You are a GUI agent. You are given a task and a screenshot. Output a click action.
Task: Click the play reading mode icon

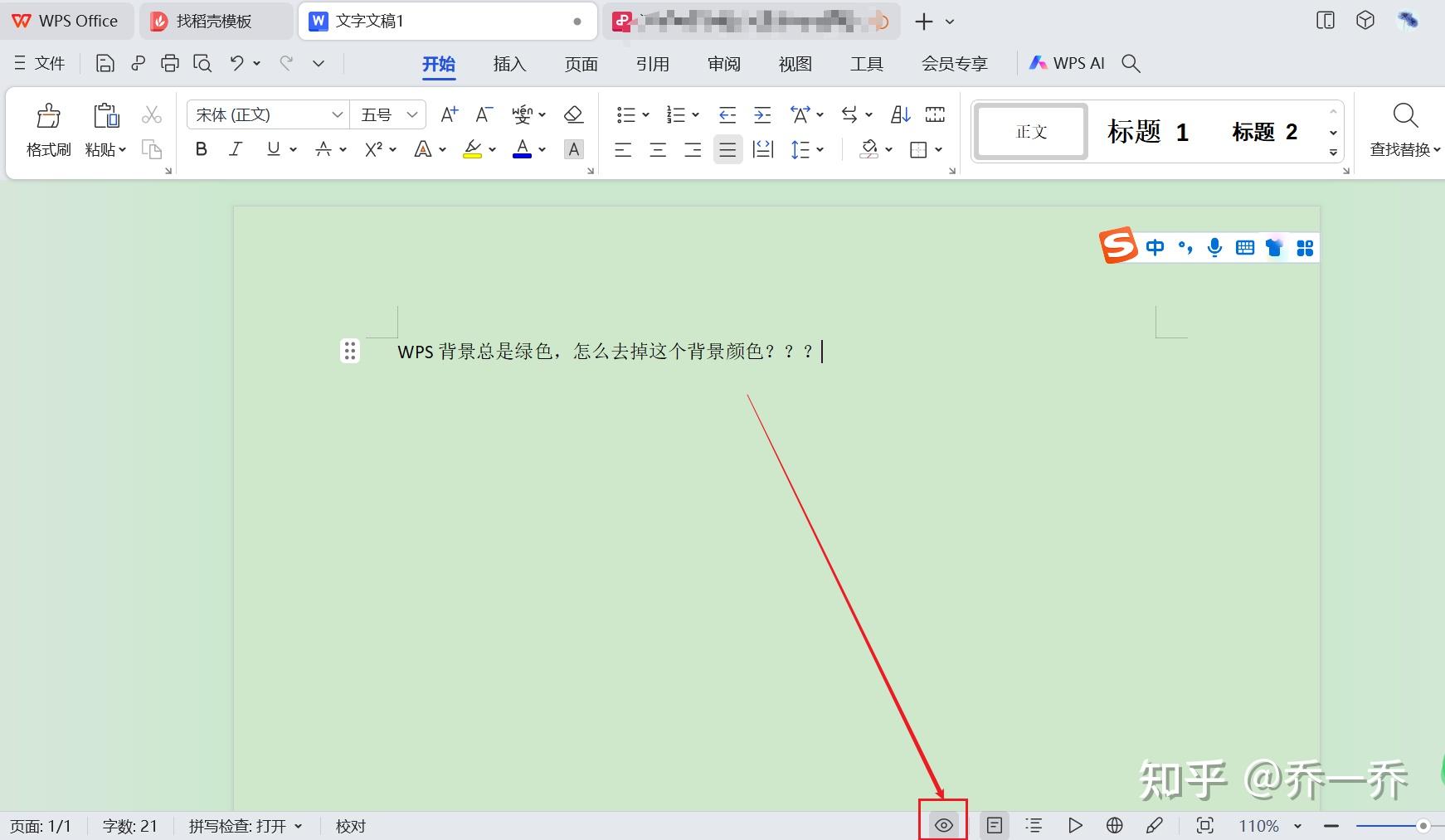point(1075,825)
